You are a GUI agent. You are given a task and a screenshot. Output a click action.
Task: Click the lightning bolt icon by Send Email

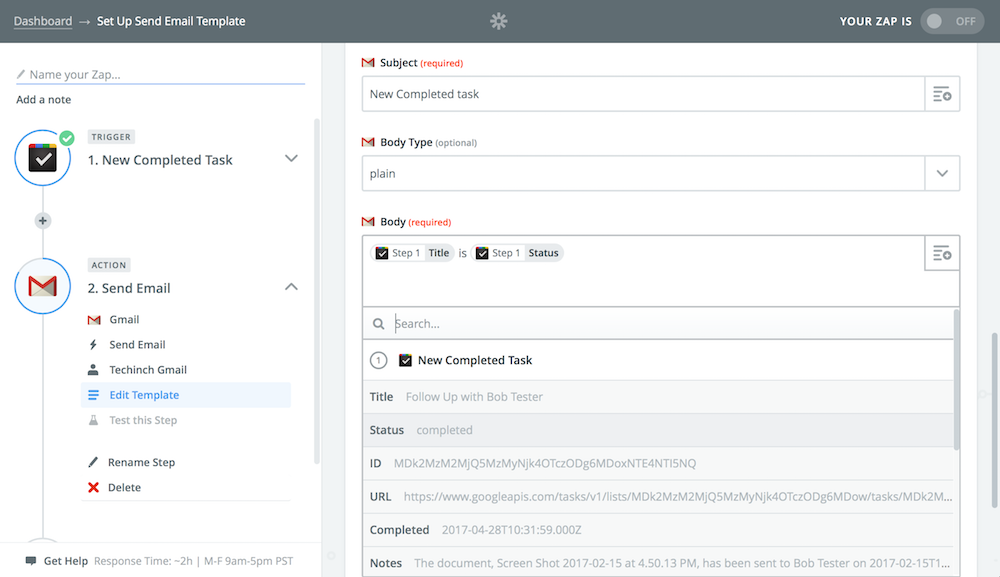[93, 344]
